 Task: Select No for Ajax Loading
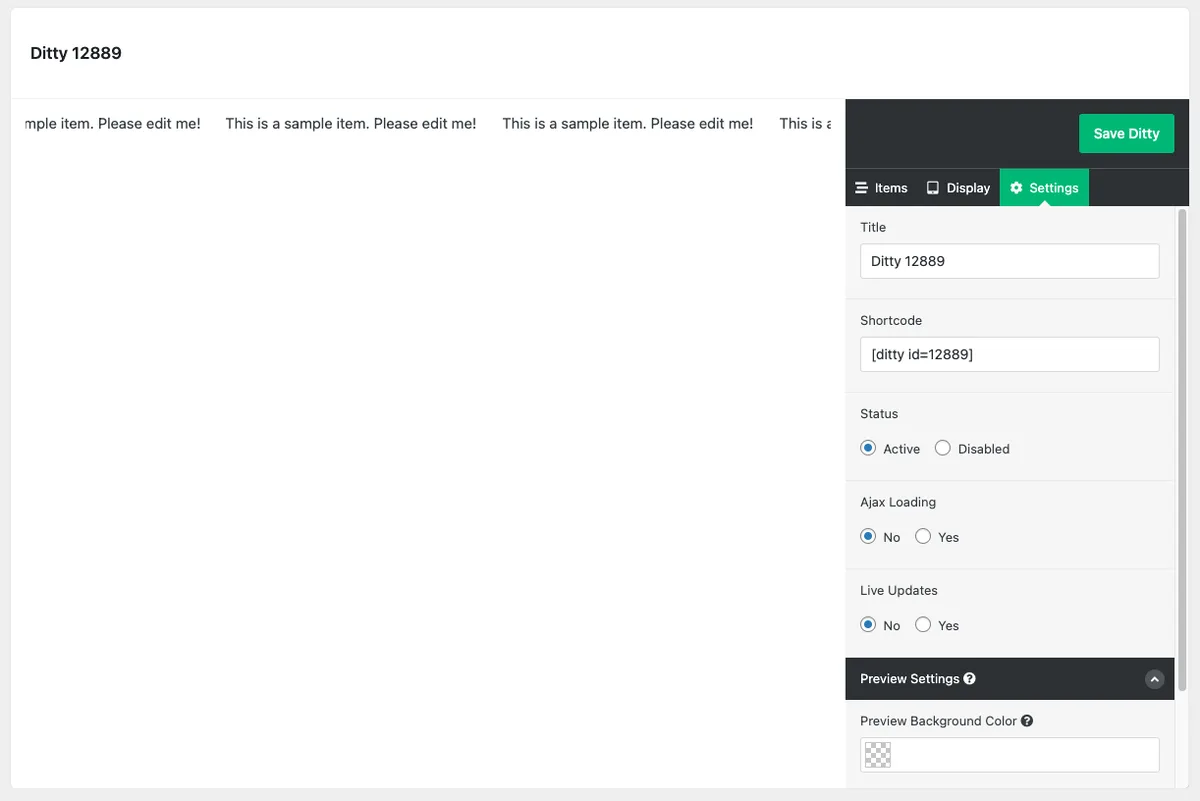(868, 536)
